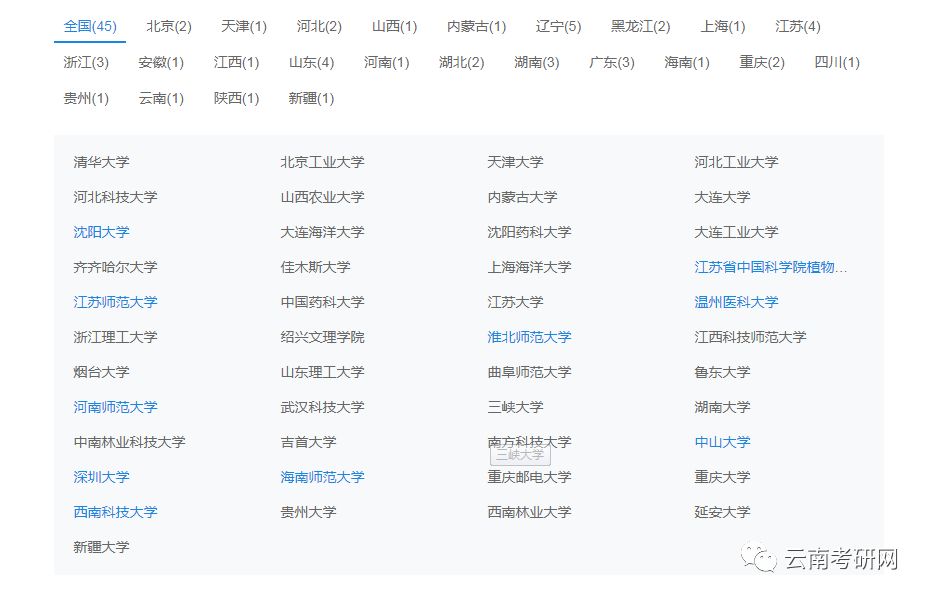Open the 内蒙古(1) tab
Viewport: 928px width, 599px height.
click(476, 27)
